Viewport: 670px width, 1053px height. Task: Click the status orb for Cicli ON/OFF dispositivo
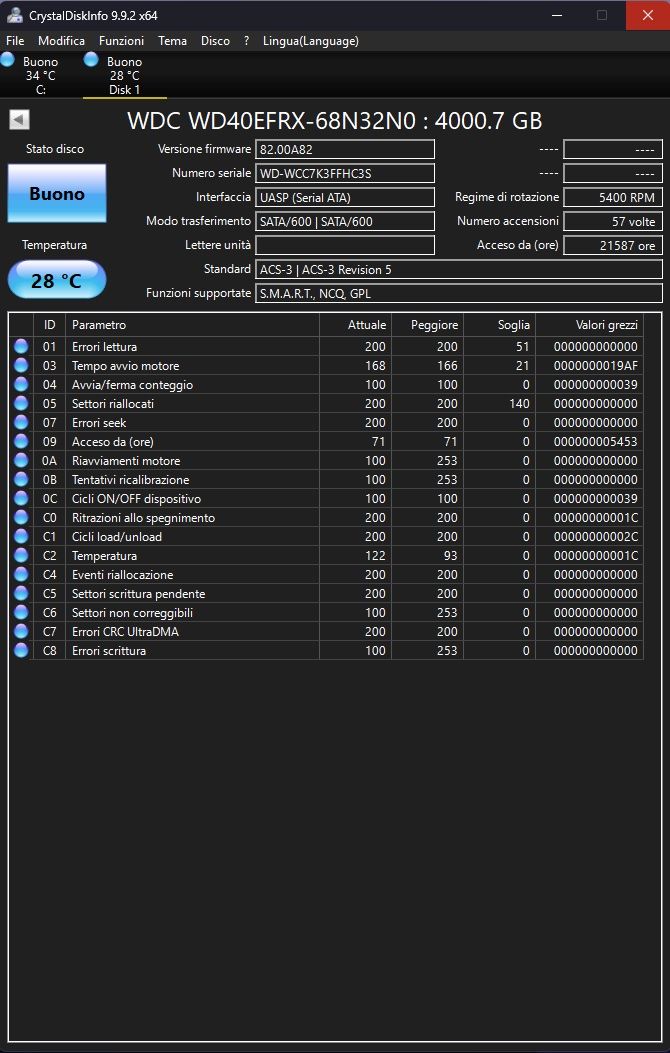click(21, 498)
